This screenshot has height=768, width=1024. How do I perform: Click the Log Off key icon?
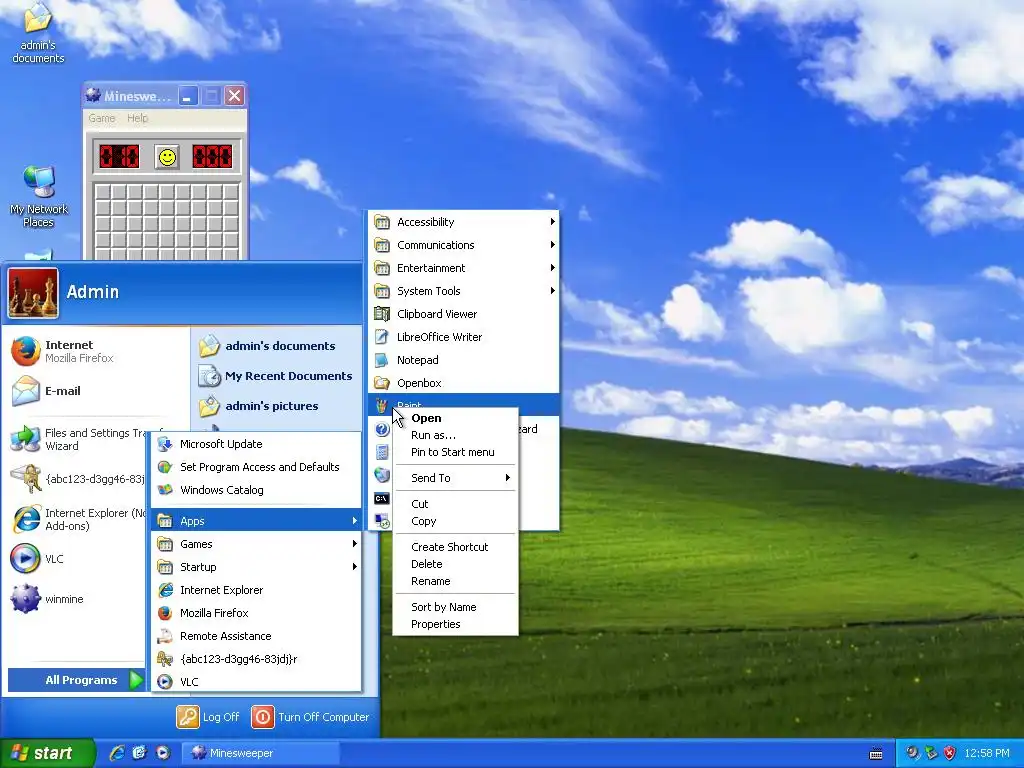(187, 717)
